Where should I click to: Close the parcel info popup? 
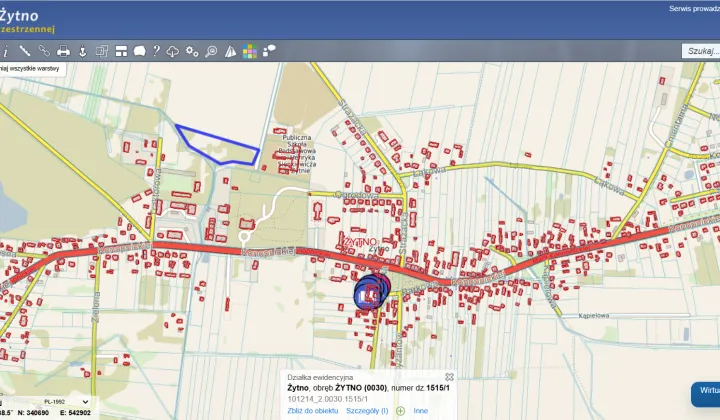(x=449, y=377)
